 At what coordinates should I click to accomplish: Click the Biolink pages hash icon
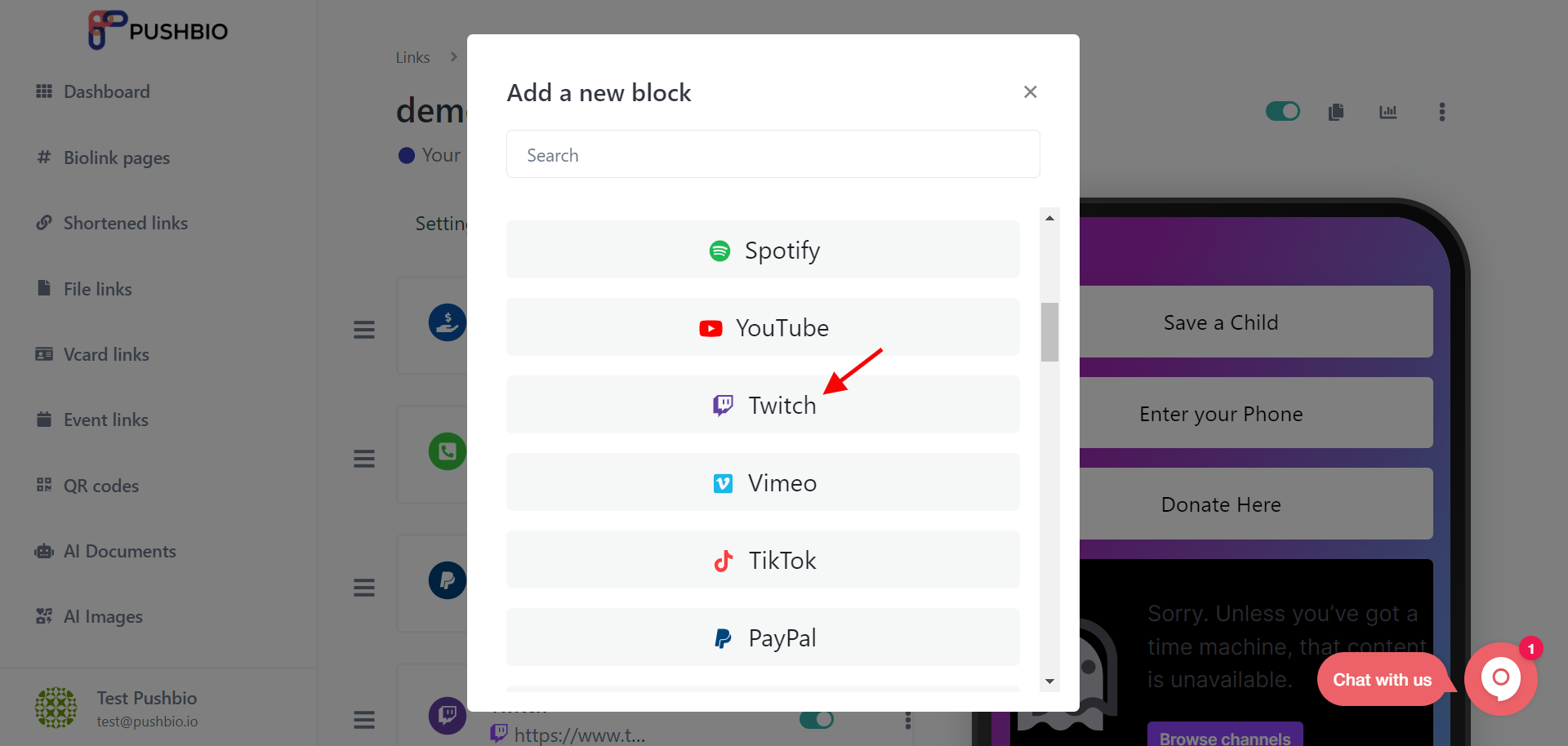(44, 157)
